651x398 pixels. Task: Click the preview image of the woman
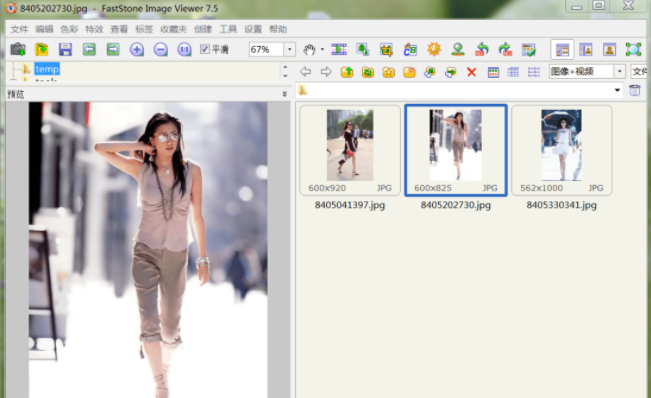click(x=148, y=250)
